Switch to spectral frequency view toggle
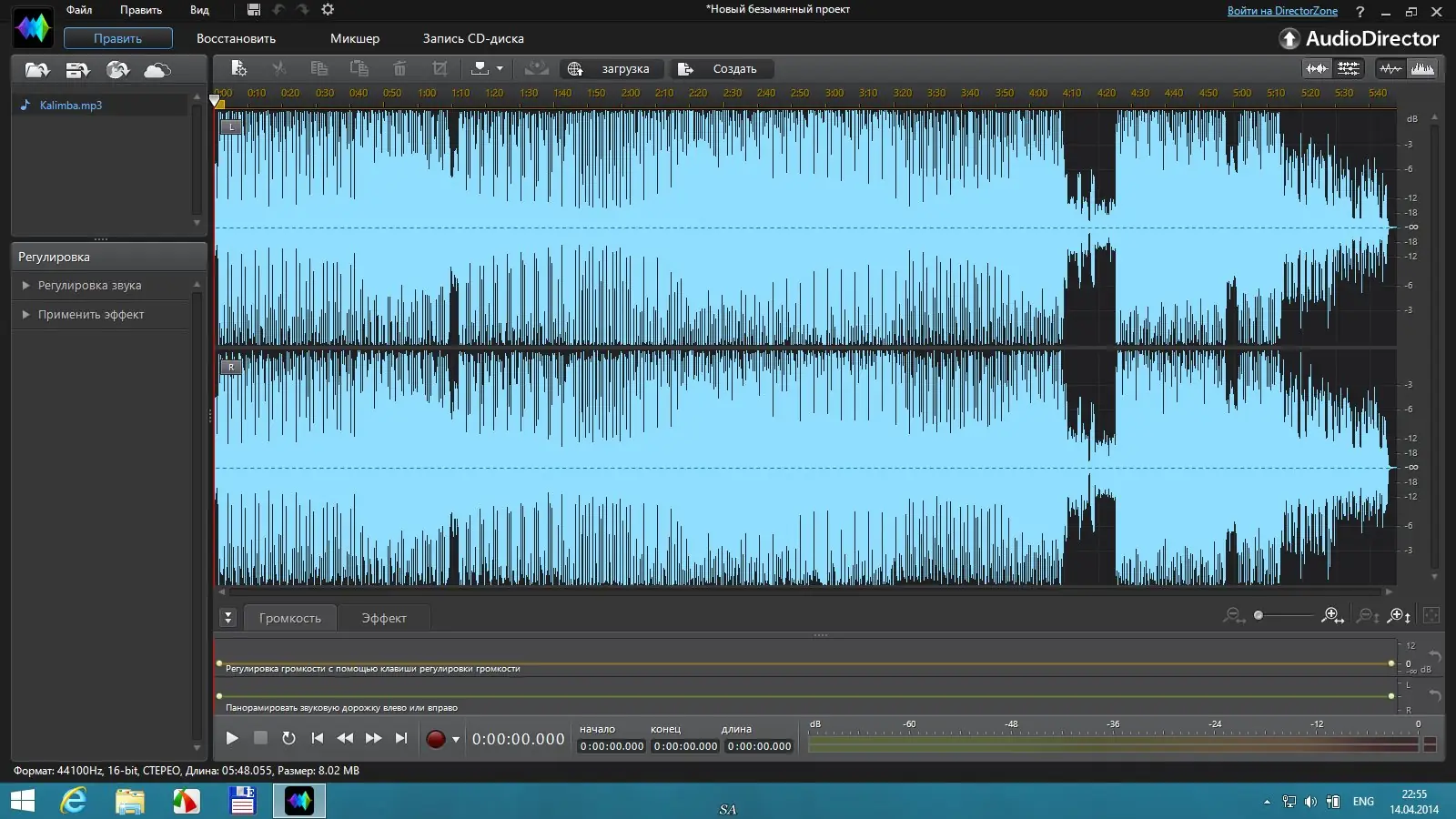Image resolution: width=1456 pixels, height=819 pixels. click(1422, 69)
